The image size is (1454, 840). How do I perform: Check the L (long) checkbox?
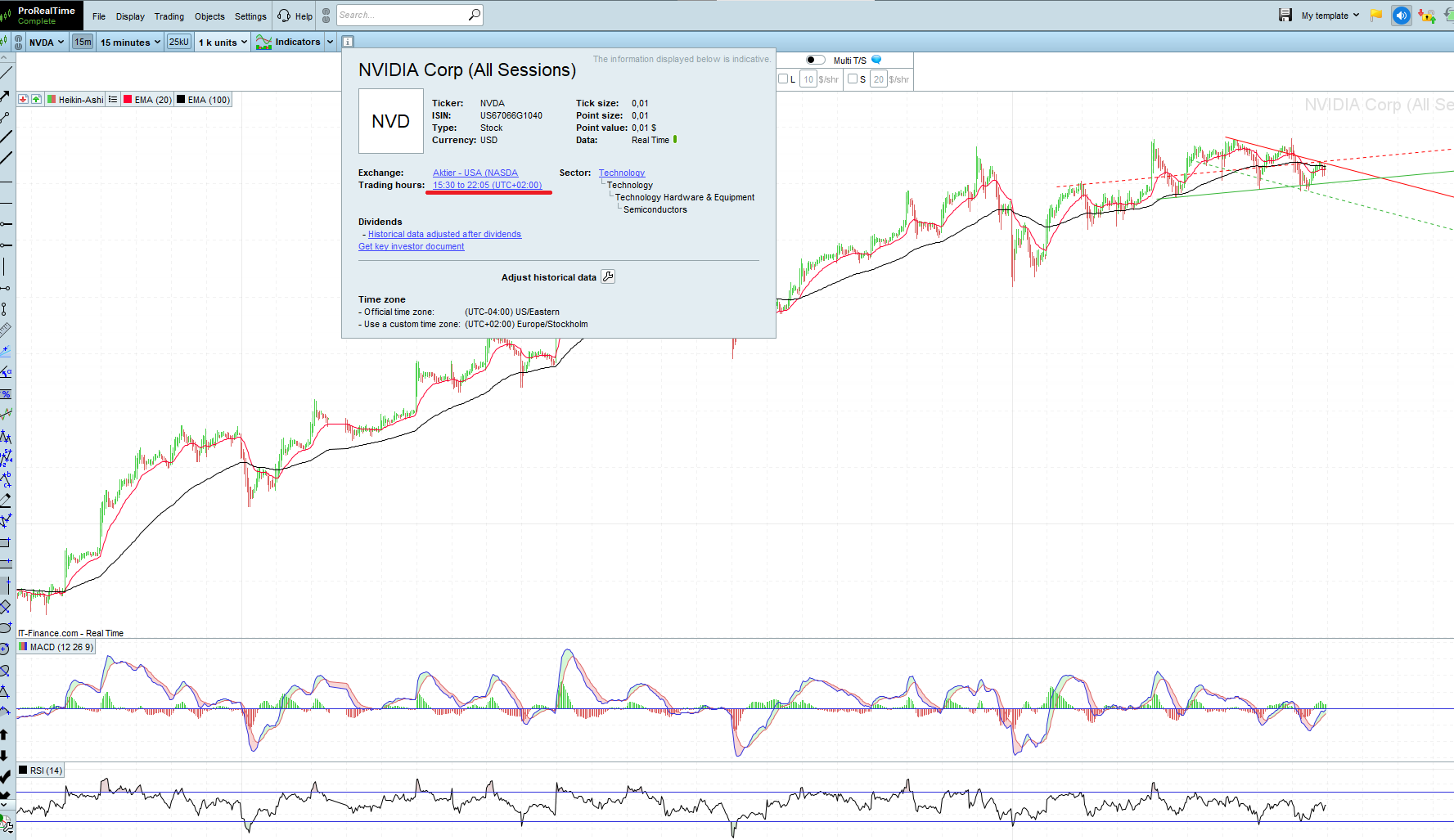783,79
